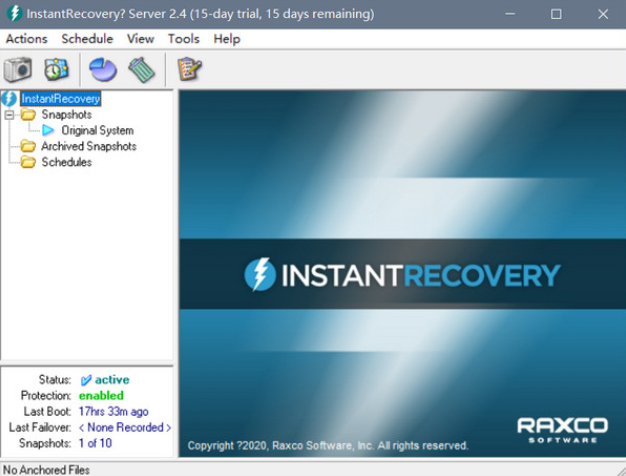The height and width of the screenshot is (476, 626).
Task: Open the Help menu
Action: (x=227, y=39)
